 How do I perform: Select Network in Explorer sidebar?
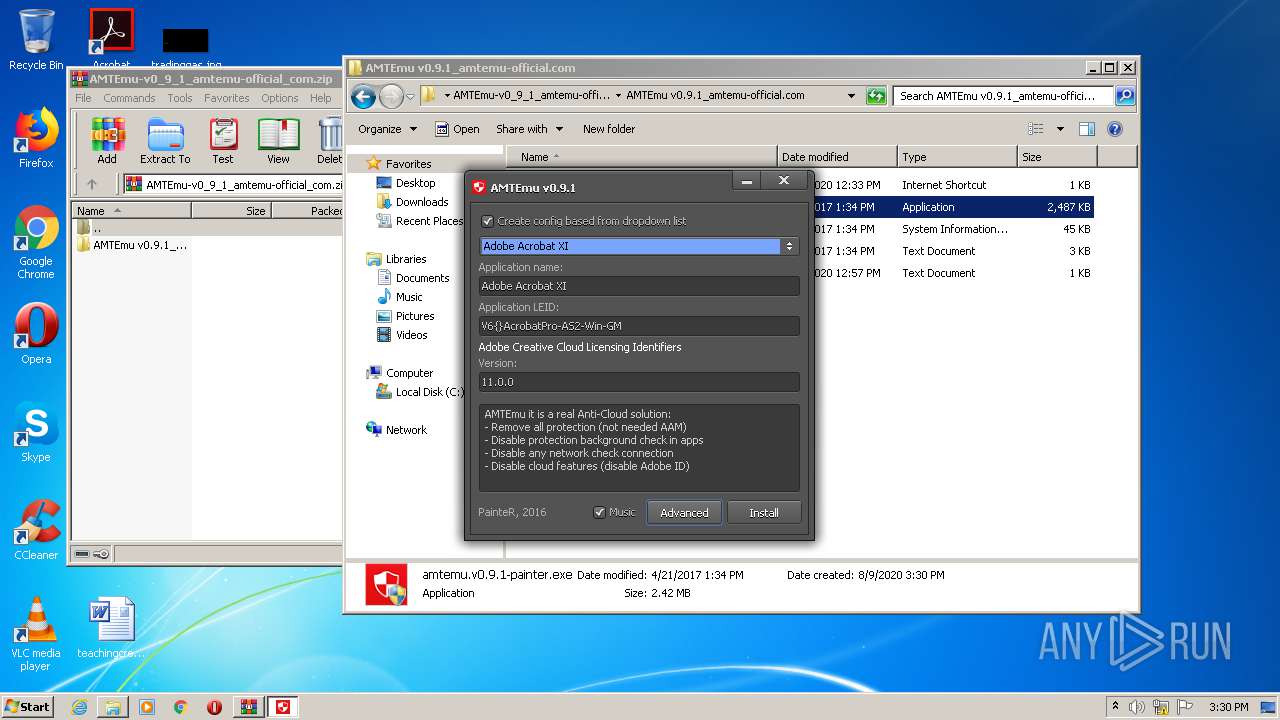[396, 430]
